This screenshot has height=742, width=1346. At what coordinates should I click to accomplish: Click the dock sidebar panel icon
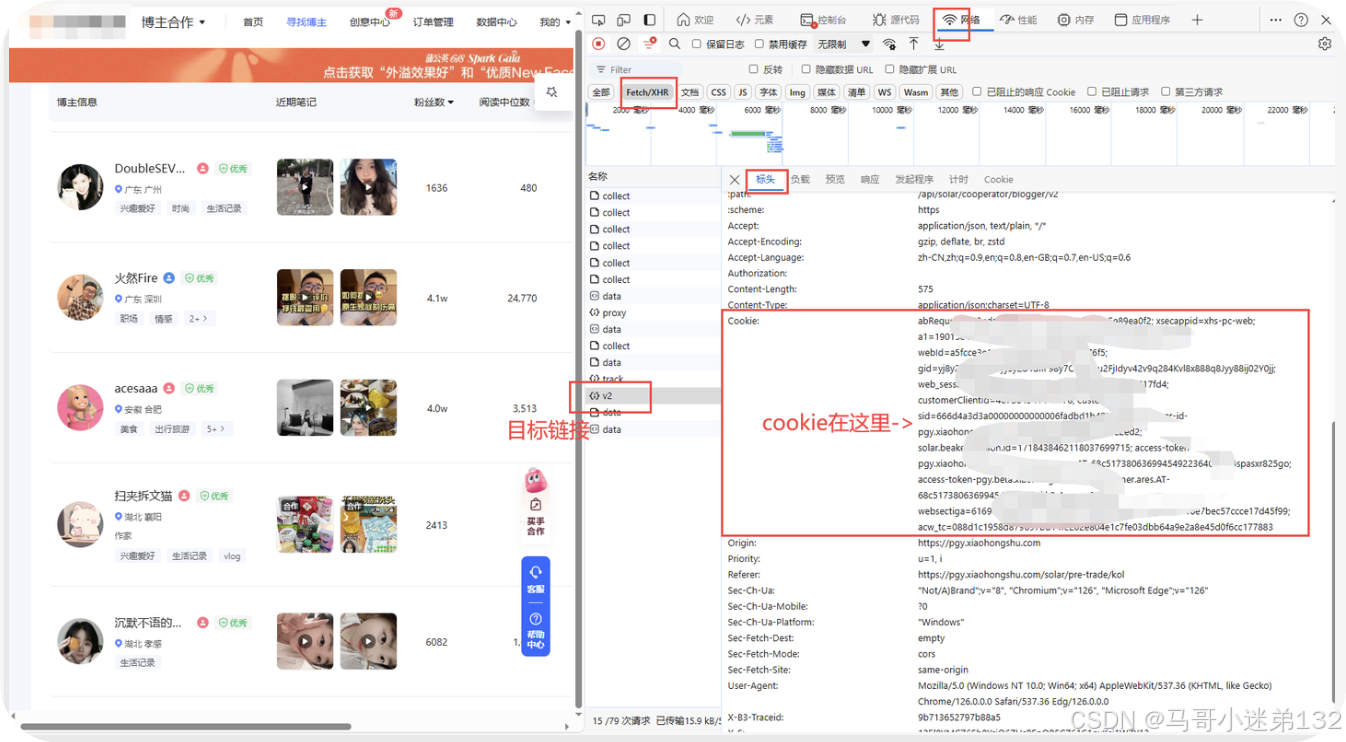coord(649,20)
